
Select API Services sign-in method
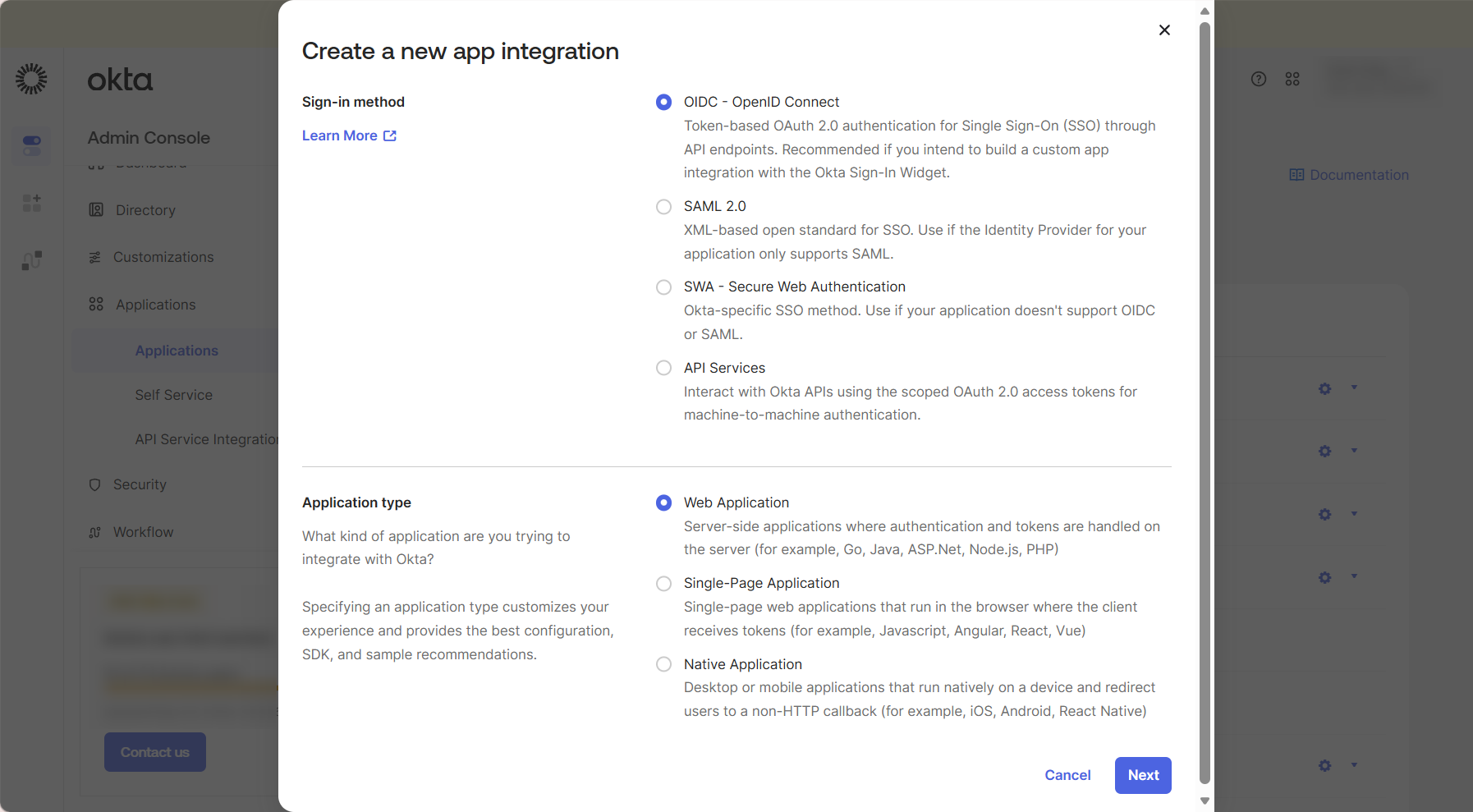[x=663, y=368]
